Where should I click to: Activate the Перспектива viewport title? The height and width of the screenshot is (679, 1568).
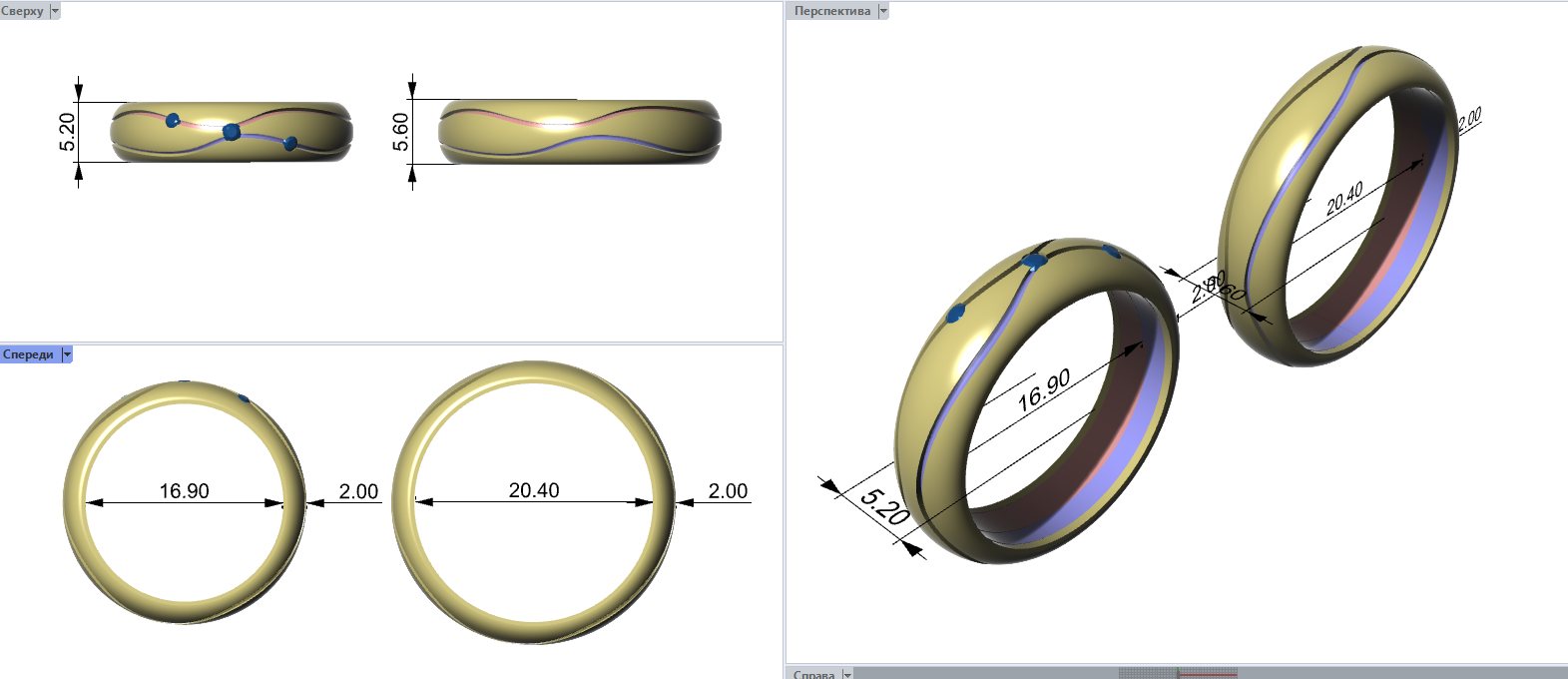coord(831,11)
